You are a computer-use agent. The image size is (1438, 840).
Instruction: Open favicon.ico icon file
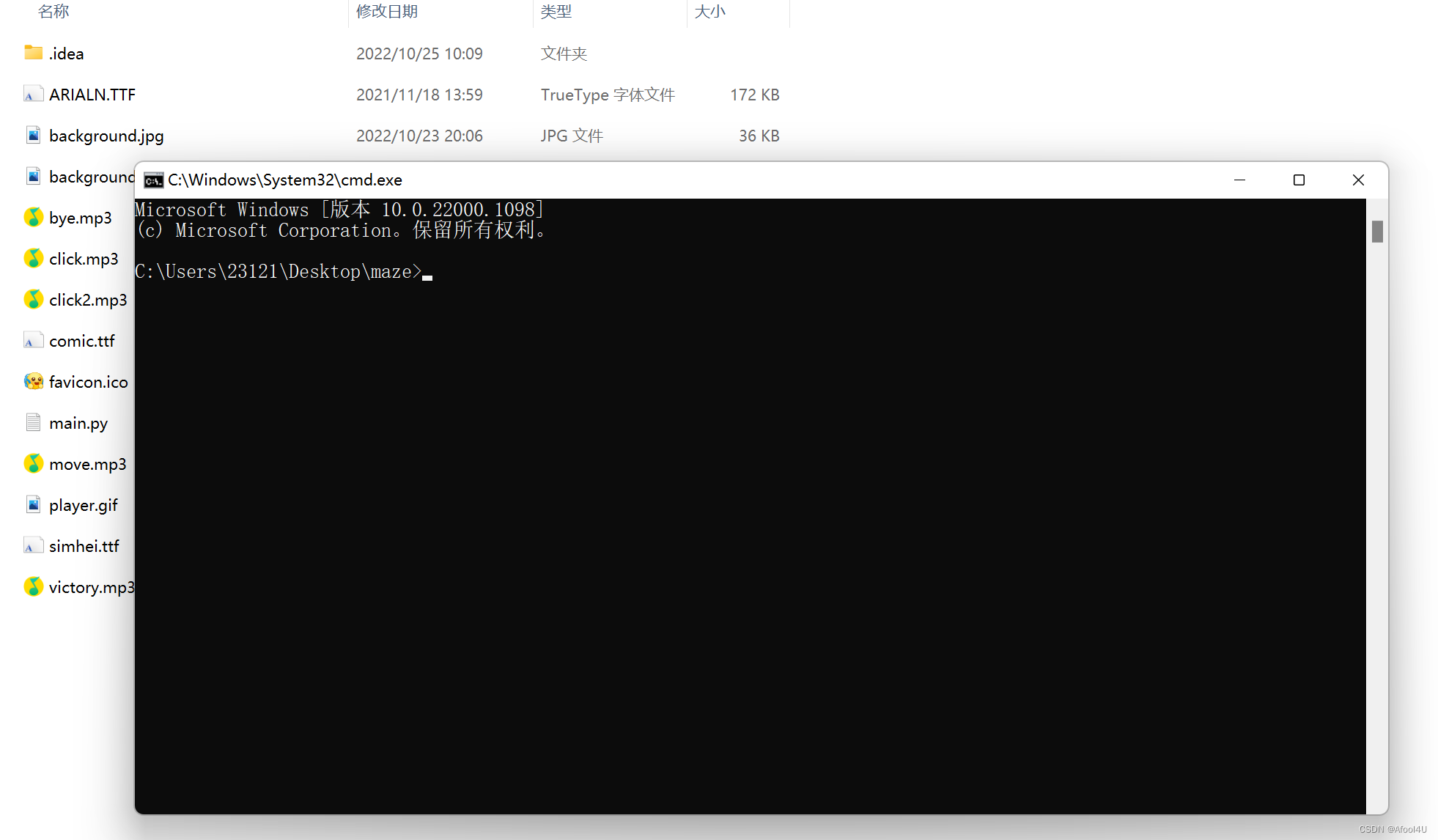point(89,382)
